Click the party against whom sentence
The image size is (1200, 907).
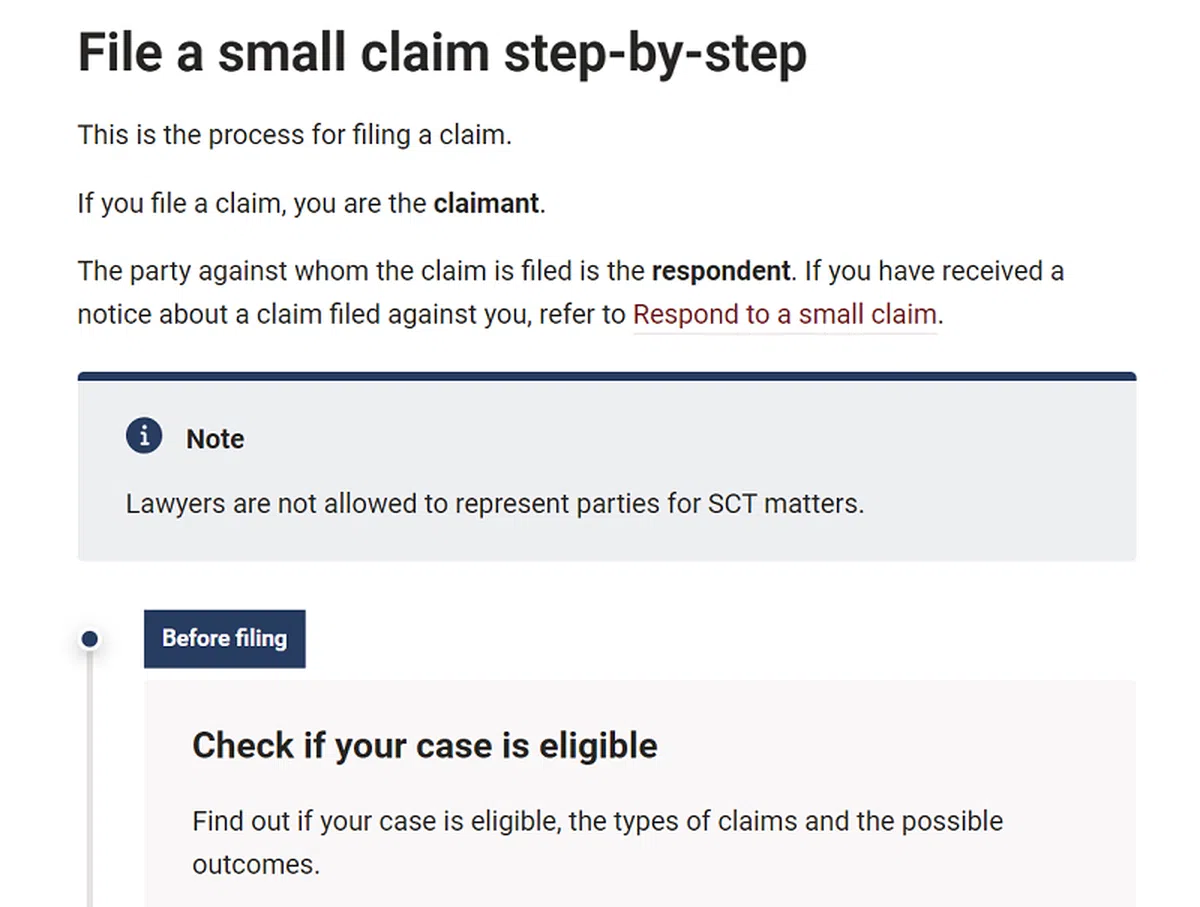click(x=360, y=271)
